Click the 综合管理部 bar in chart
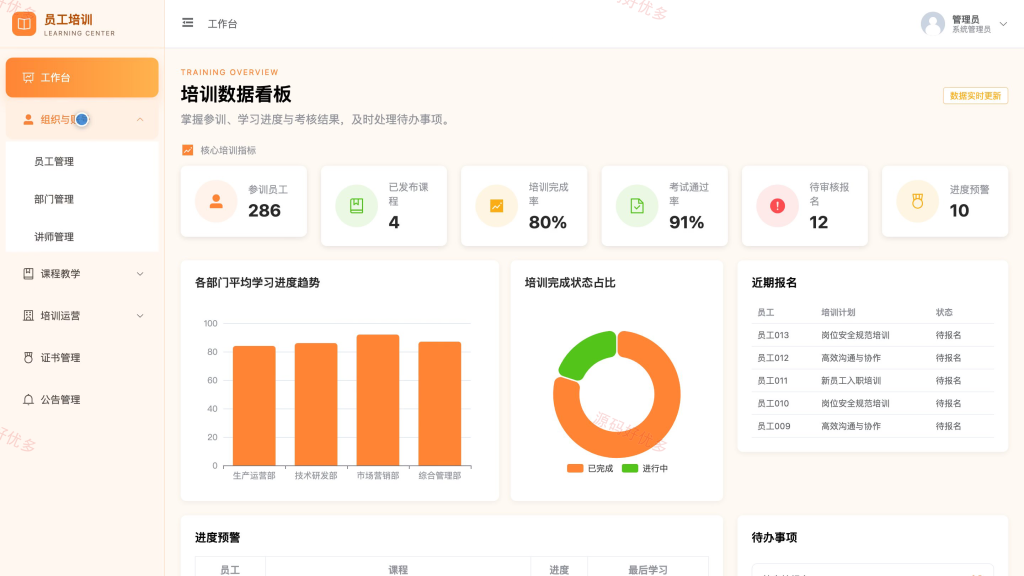The image size is (1024, 576). tap(440, 404)
